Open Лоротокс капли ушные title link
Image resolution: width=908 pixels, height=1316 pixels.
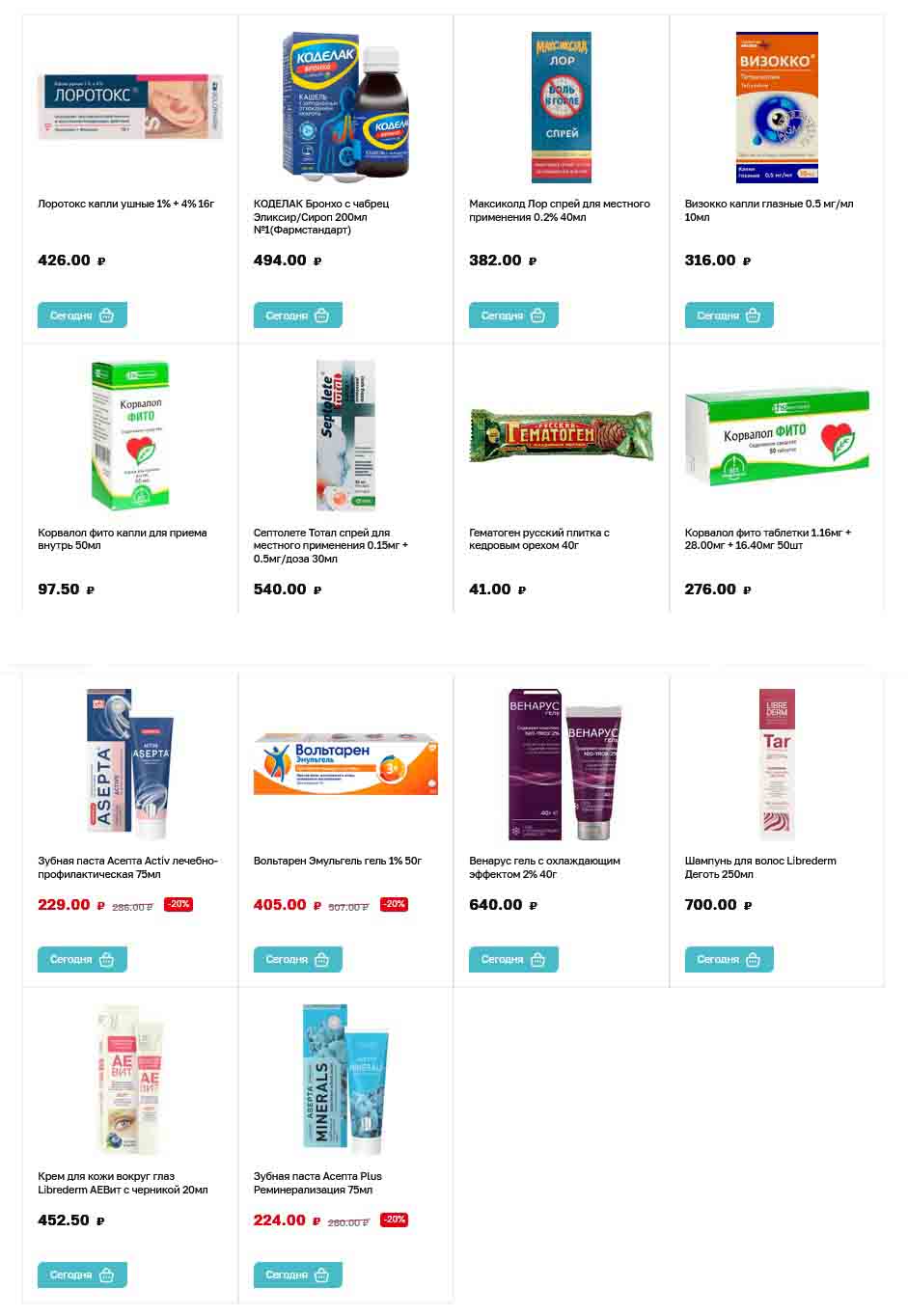[x=125, y=204]
